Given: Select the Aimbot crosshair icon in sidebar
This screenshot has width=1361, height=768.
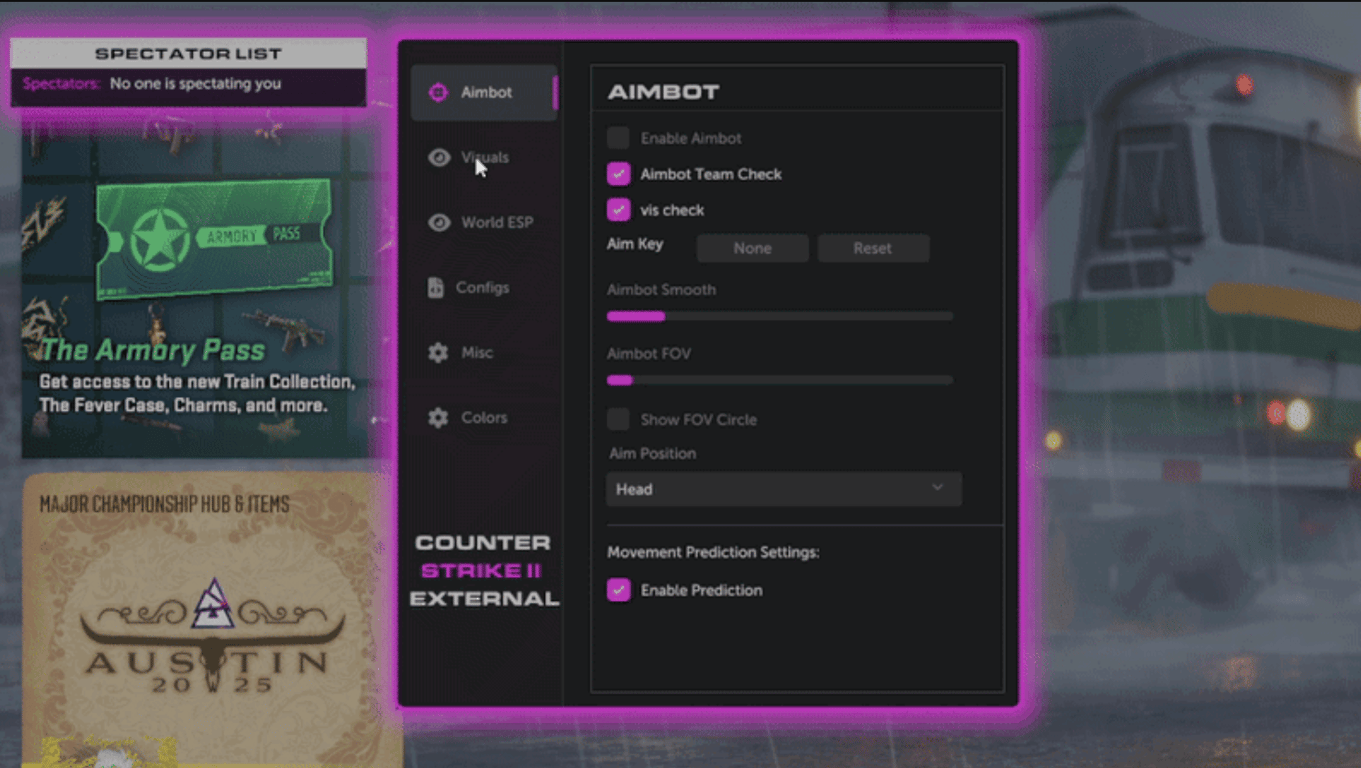Looking at the screenshot, I should click(x=438, y=91).
